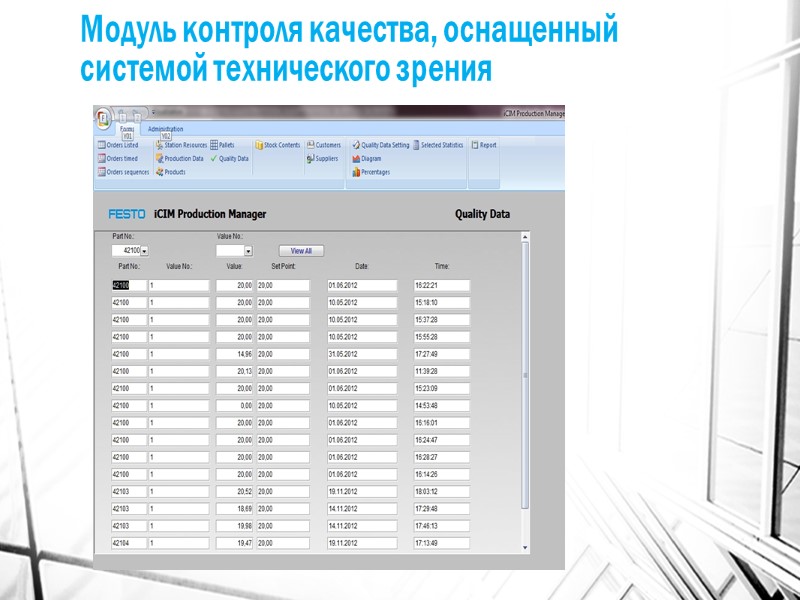Open the Orders Listed view
Viewport: 800px width, 600px height.
118,145
